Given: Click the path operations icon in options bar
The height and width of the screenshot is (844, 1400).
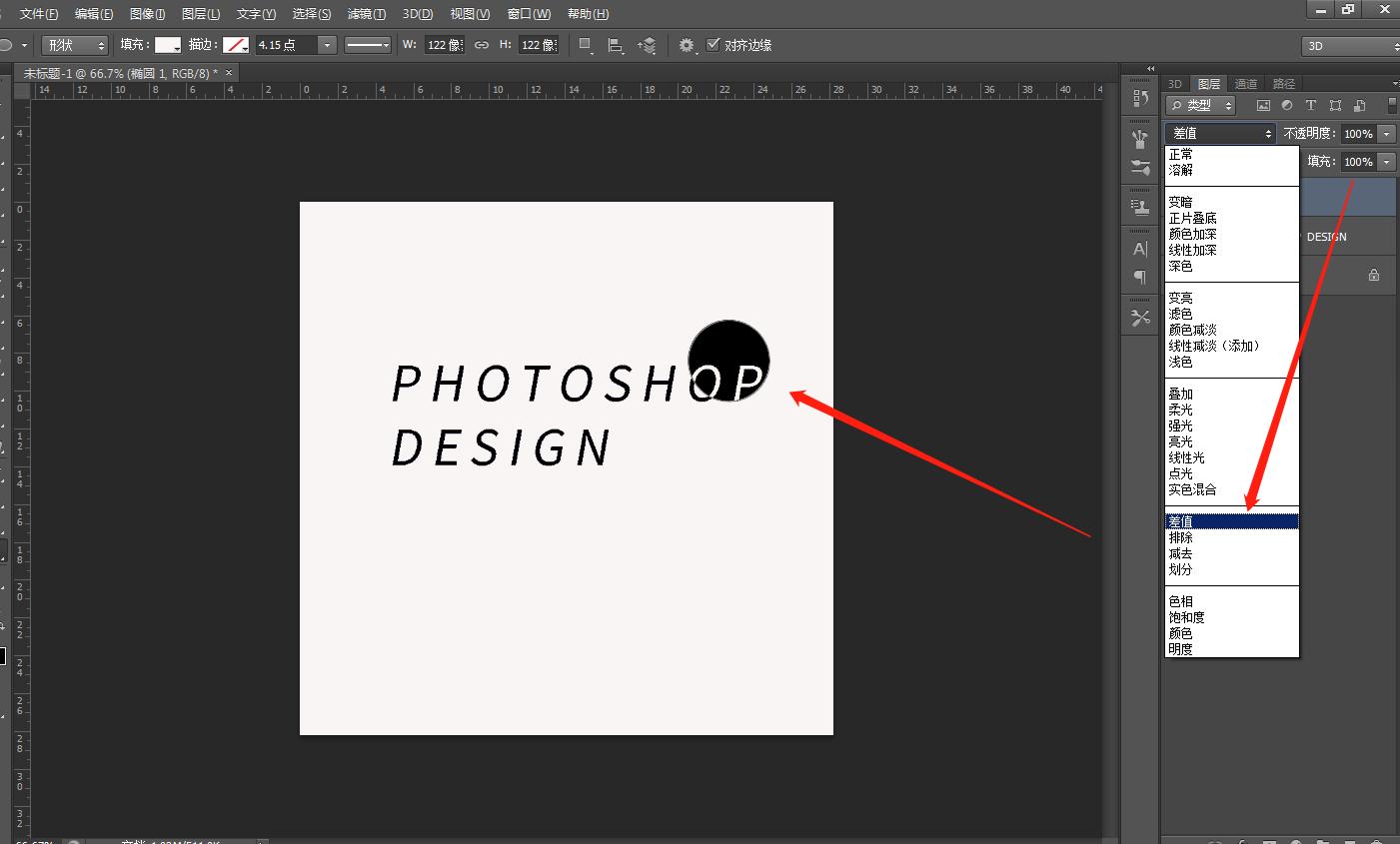Looking at the screenshot, I should pos(587,45).
